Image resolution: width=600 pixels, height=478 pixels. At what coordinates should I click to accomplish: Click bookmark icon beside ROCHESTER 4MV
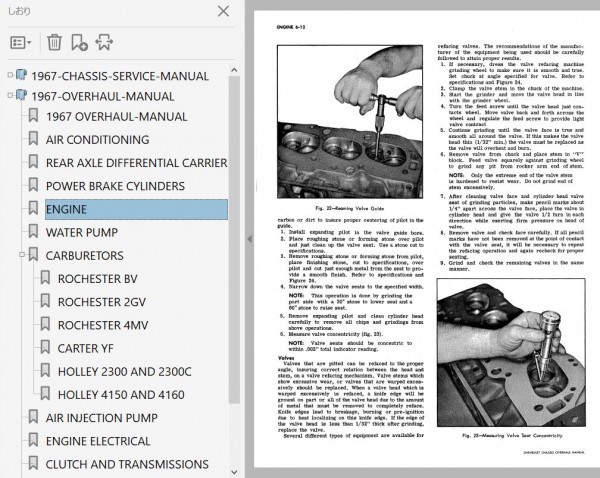pos(45,324)
